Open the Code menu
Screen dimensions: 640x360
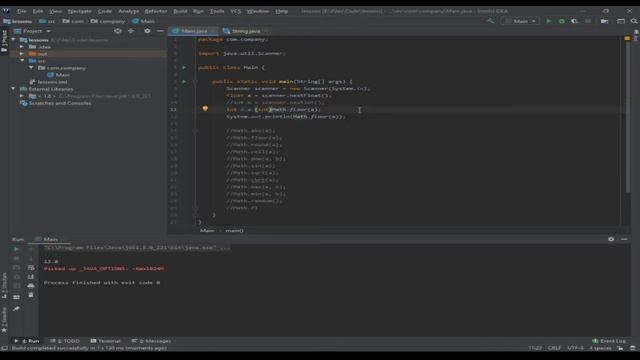pyautogui.click(x=105, y=11)
